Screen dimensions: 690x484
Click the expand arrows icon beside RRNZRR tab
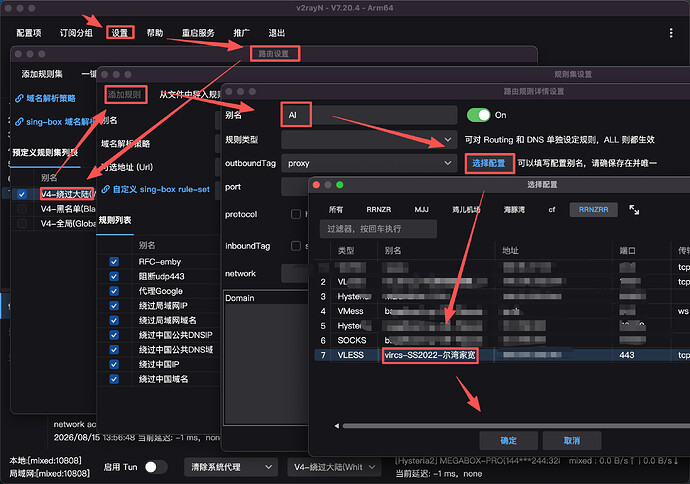634,210
